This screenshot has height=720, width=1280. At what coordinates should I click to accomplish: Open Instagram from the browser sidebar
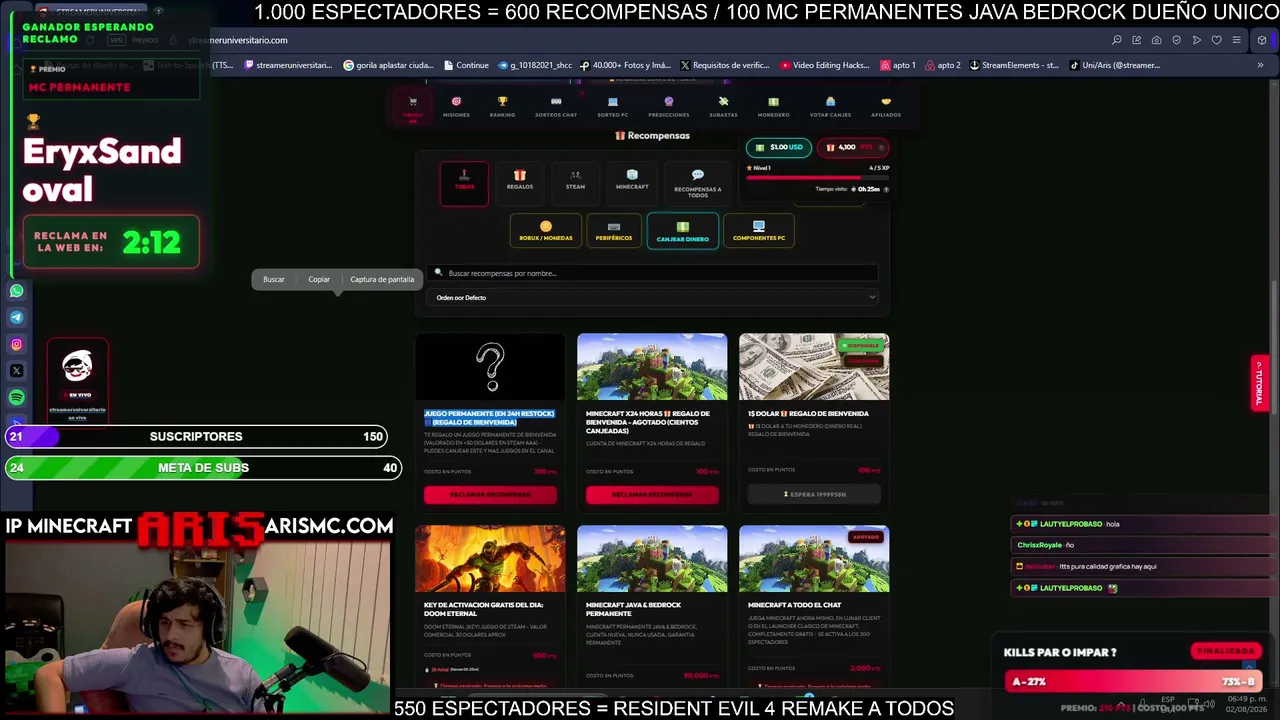tap(16, 344)
